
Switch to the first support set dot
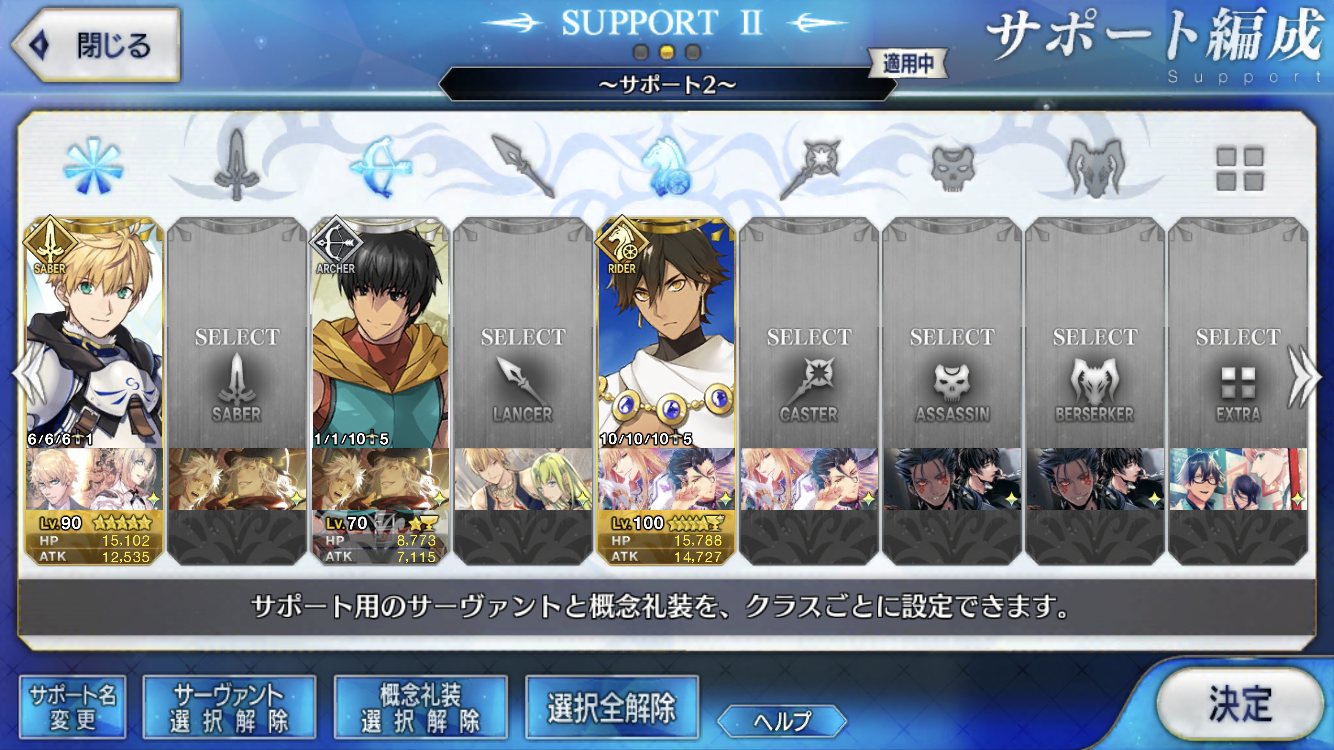[x=641, y=52]
